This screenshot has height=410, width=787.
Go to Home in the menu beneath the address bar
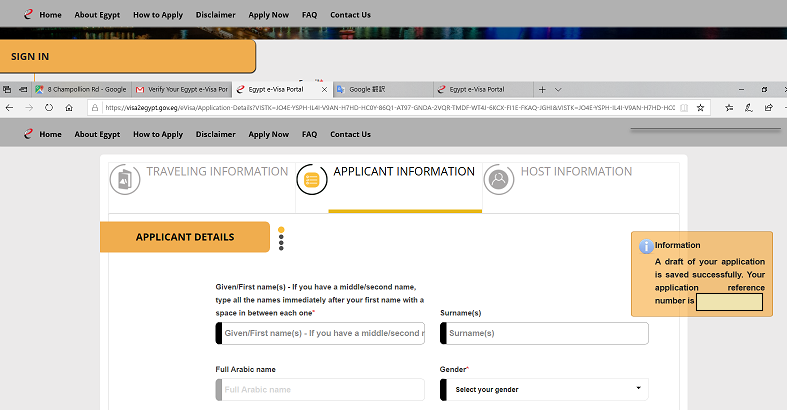point(50,134)
